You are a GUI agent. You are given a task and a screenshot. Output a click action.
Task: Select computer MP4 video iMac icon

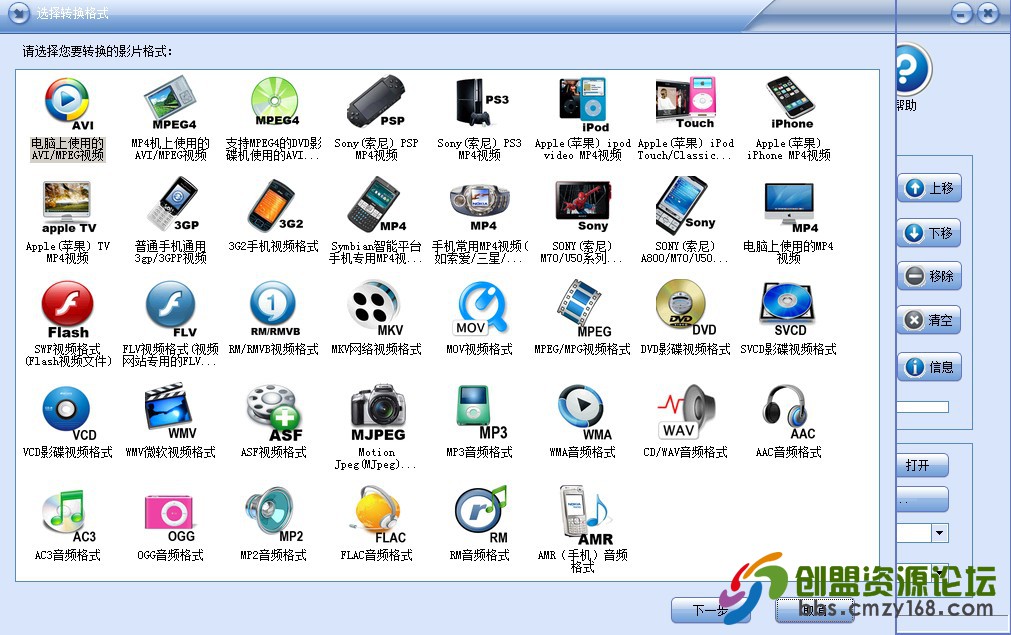click(790, 208)
